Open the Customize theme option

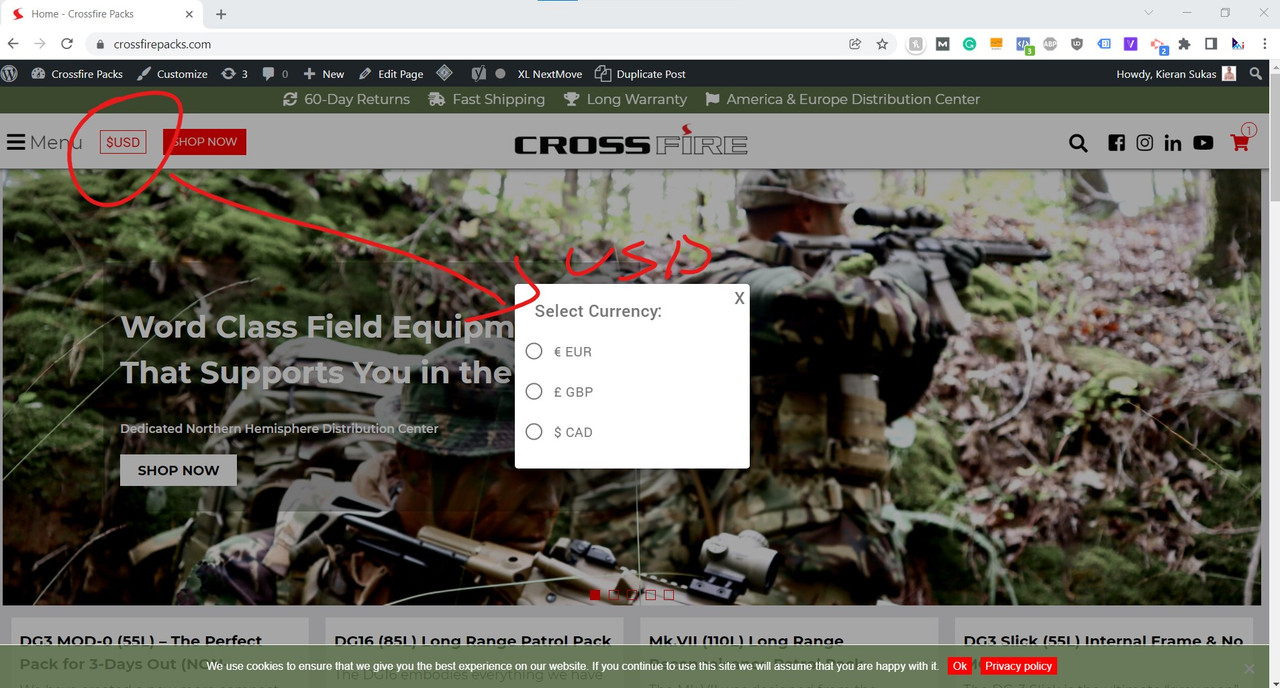click(172, 74)
